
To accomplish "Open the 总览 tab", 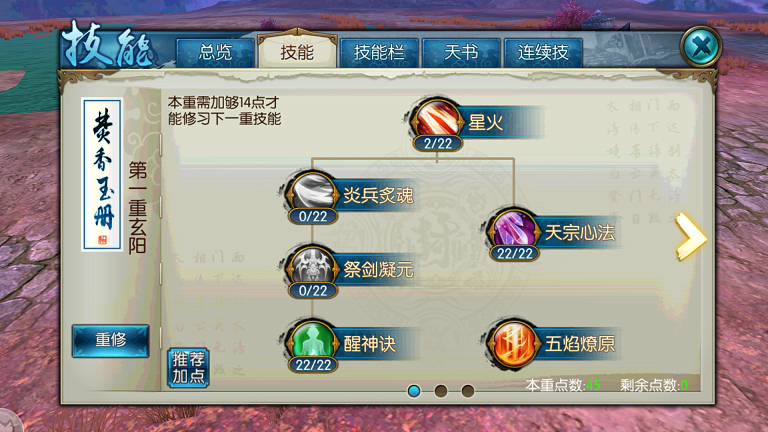I will pos(216,52).
